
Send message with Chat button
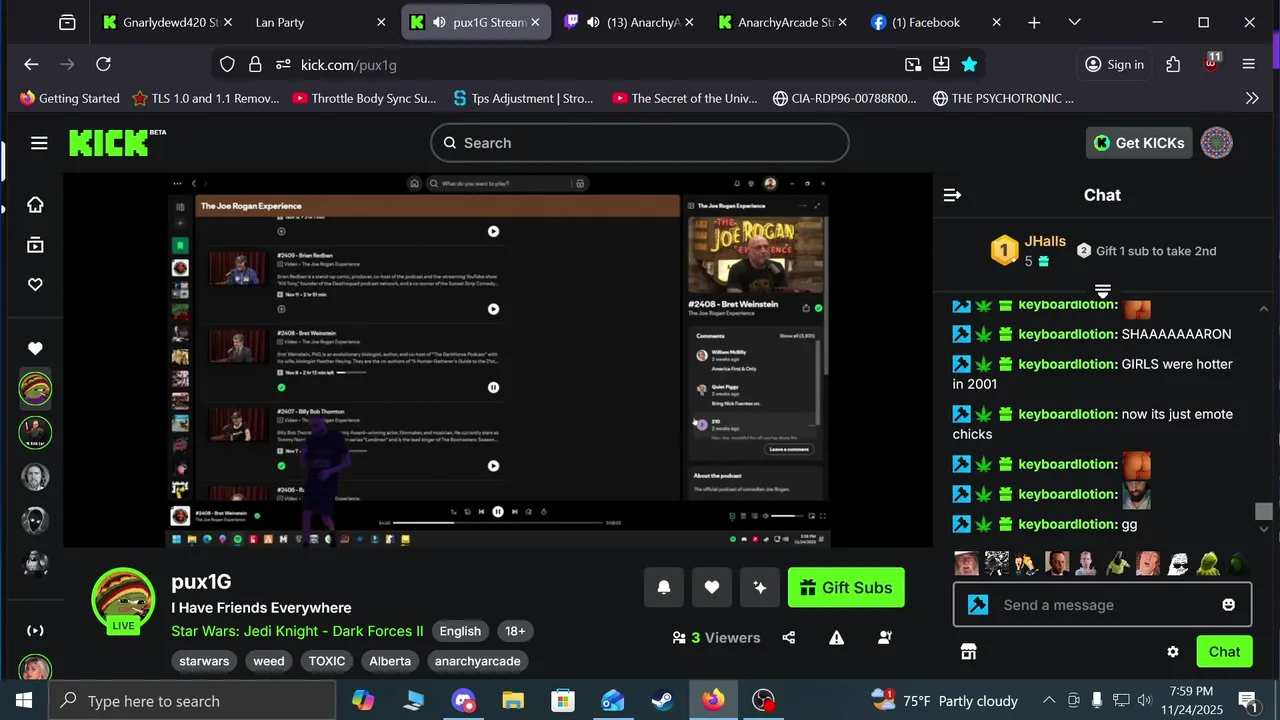point(1224,652)
